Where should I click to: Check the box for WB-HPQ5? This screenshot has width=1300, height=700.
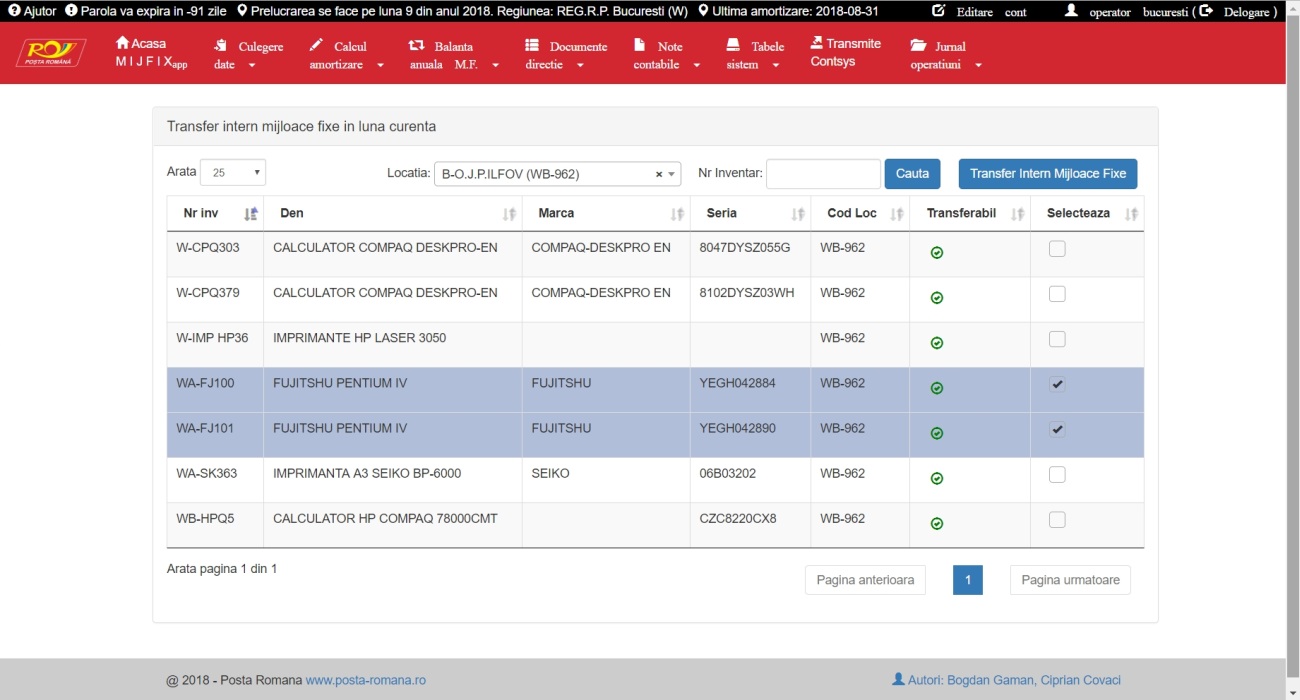(1057, 520)
